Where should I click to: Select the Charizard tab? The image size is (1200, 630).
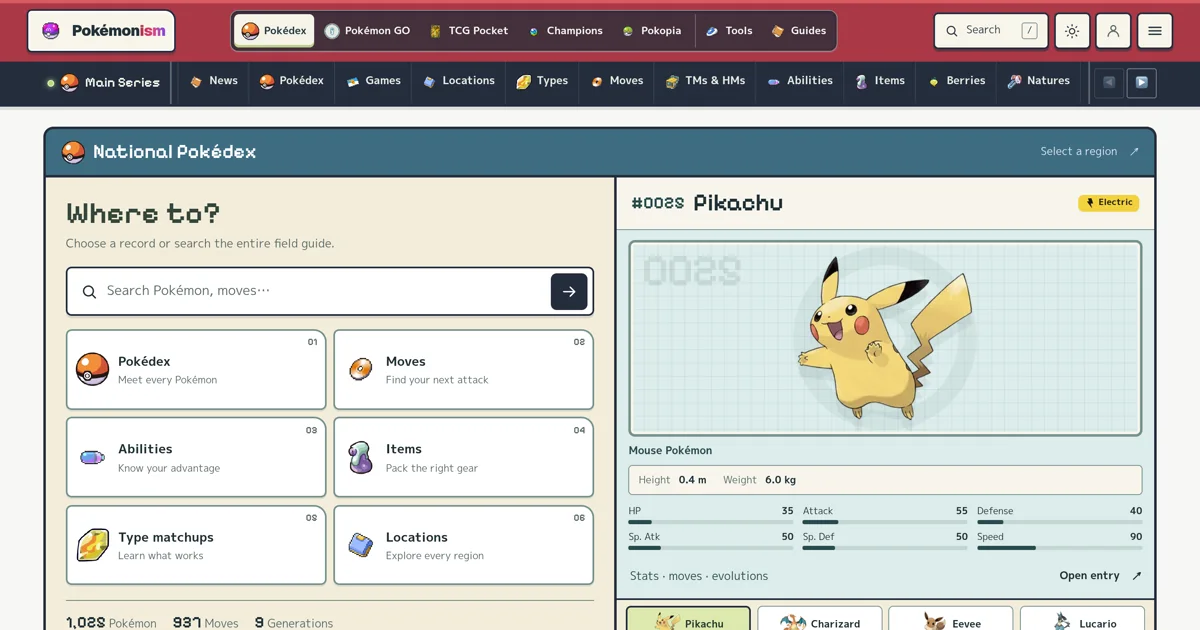pos(820,619)
